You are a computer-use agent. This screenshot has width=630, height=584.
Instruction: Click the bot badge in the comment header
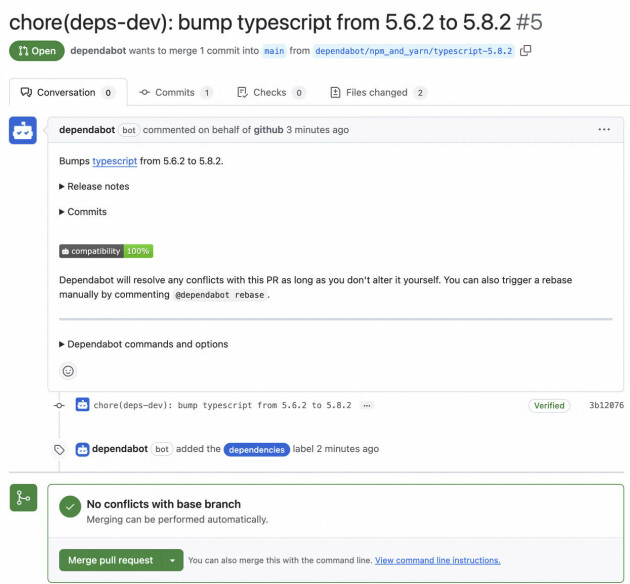pyautogui.click(x=129, y=130)
